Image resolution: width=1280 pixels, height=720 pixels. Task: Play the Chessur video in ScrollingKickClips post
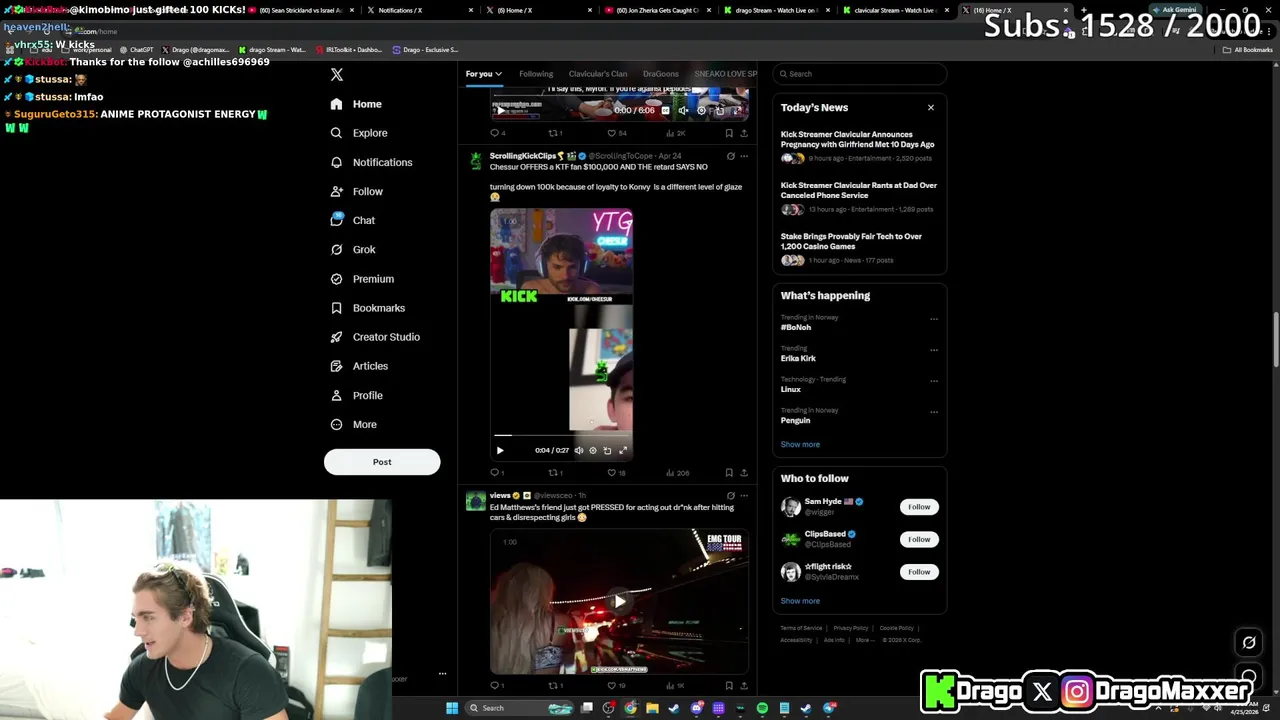click(500, 450)
